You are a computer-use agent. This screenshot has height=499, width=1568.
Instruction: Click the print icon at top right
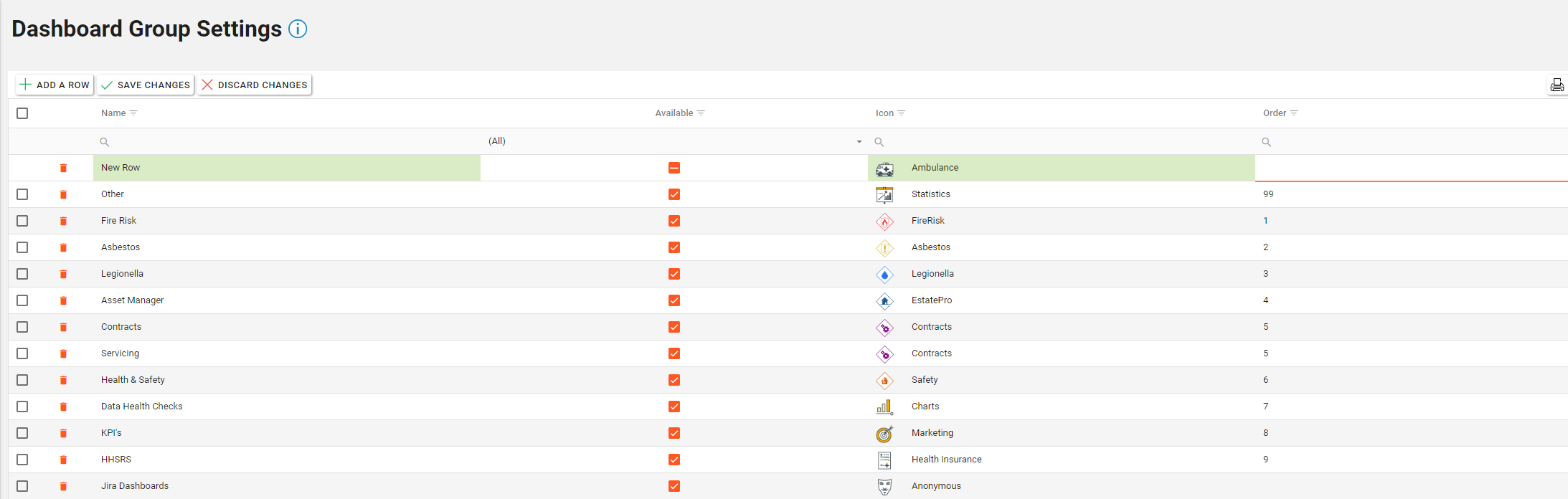tap(1557, 85)
